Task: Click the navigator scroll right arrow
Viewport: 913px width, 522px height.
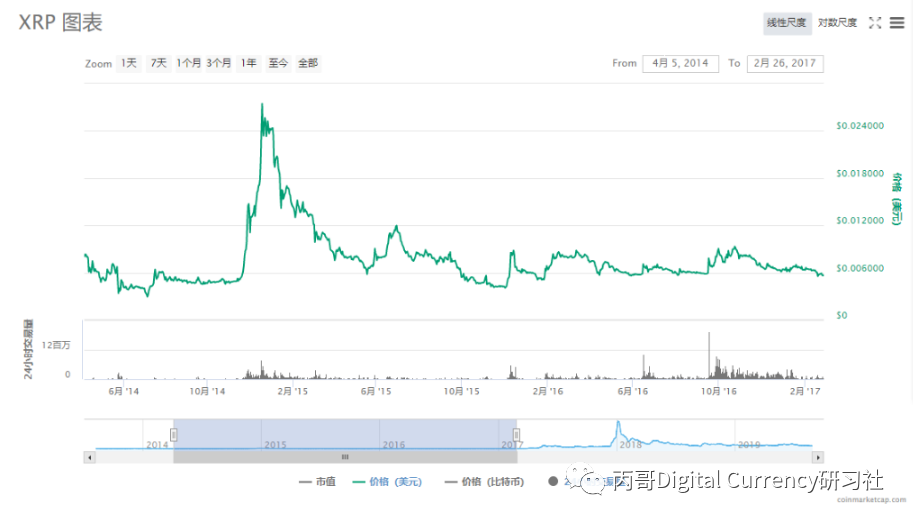Action: (x=818, y=457)
